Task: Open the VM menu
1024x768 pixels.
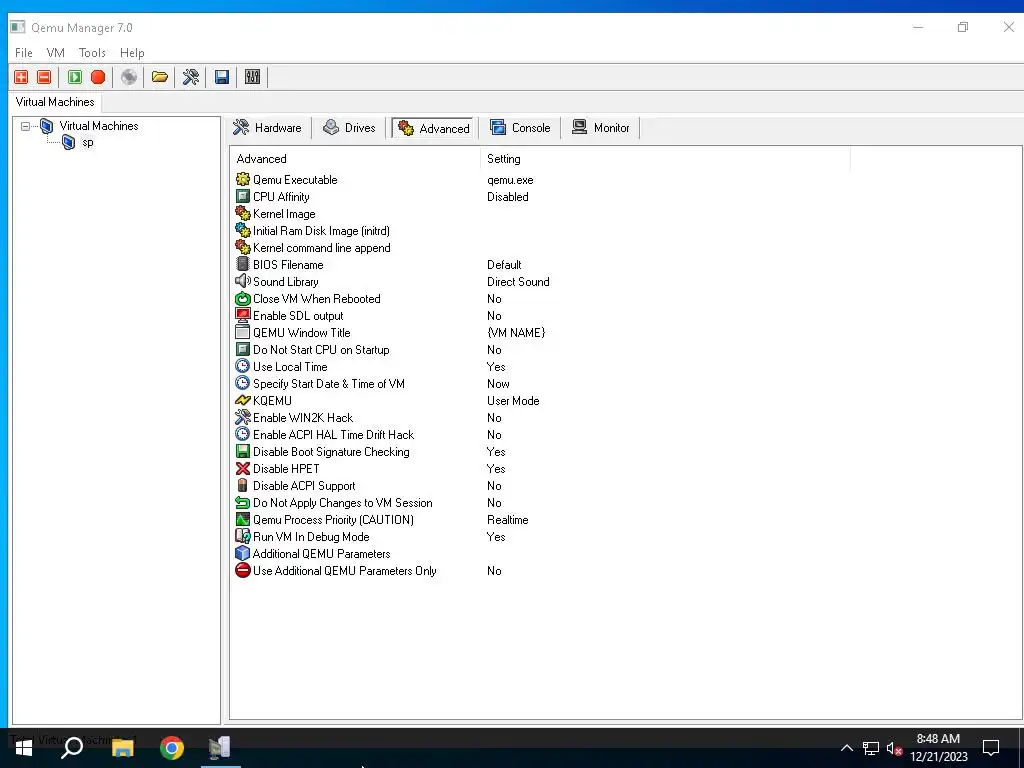Action: coord(56,53)
